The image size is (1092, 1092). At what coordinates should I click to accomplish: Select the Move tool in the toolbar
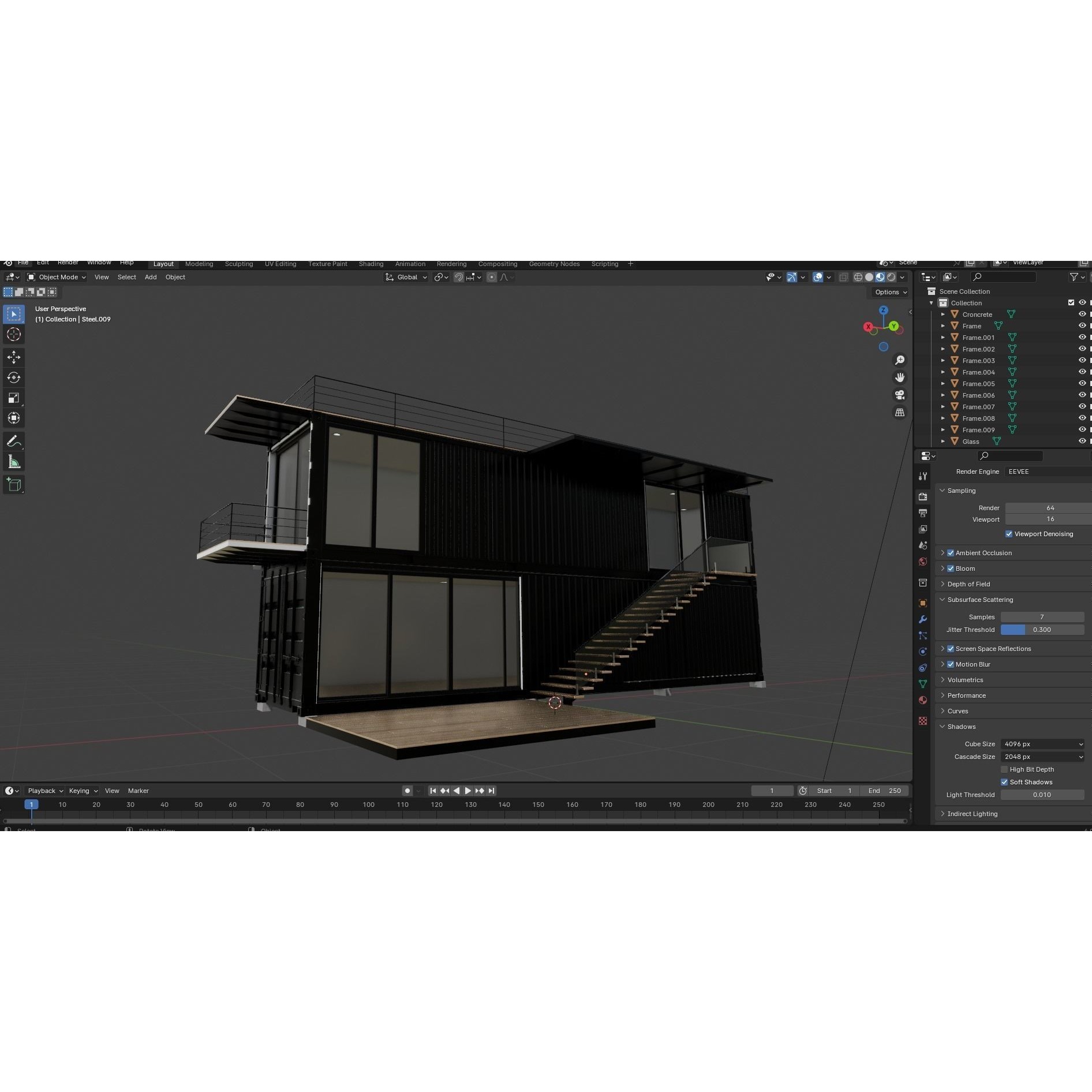(14, 357)
